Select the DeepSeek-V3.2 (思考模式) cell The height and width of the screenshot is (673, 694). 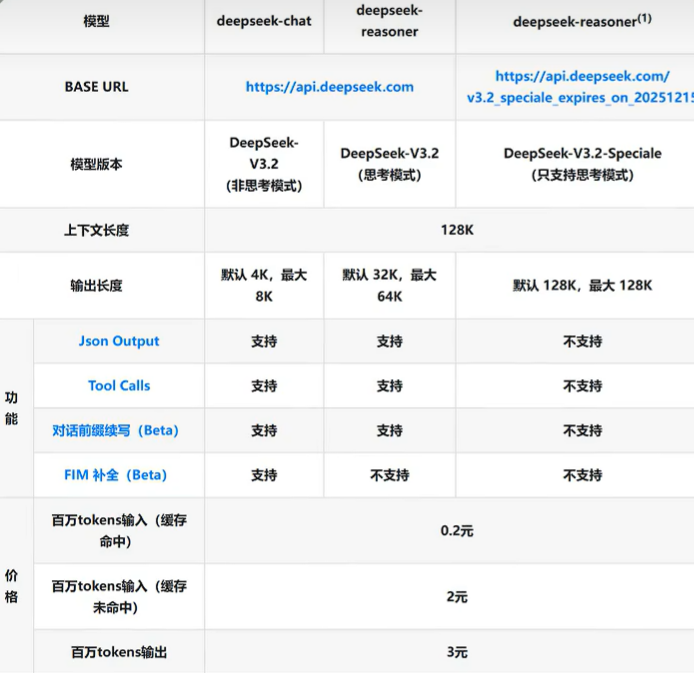coord(389,164)
